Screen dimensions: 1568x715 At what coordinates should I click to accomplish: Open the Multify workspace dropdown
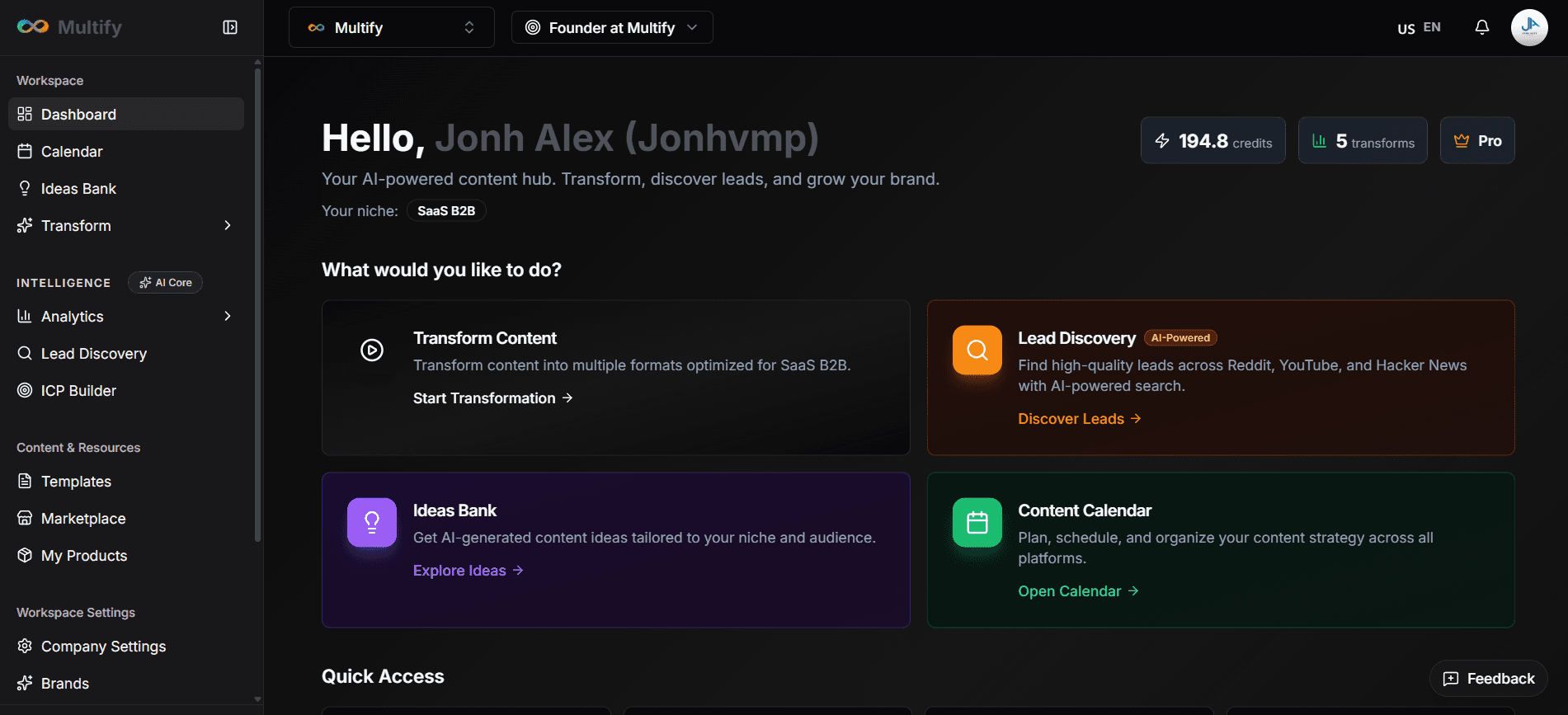[x=392, y=27]
